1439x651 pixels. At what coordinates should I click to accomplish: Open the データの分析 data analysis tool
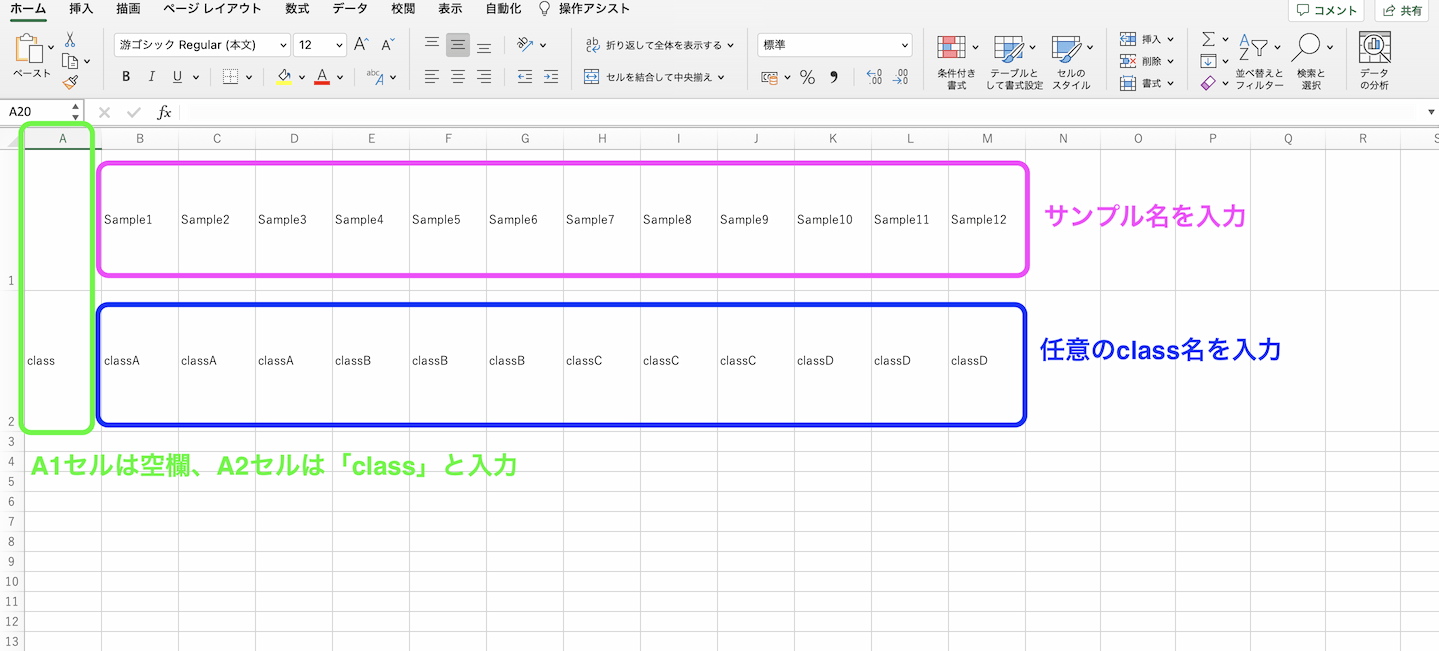pyautogui.click(x=1374, y=61)
